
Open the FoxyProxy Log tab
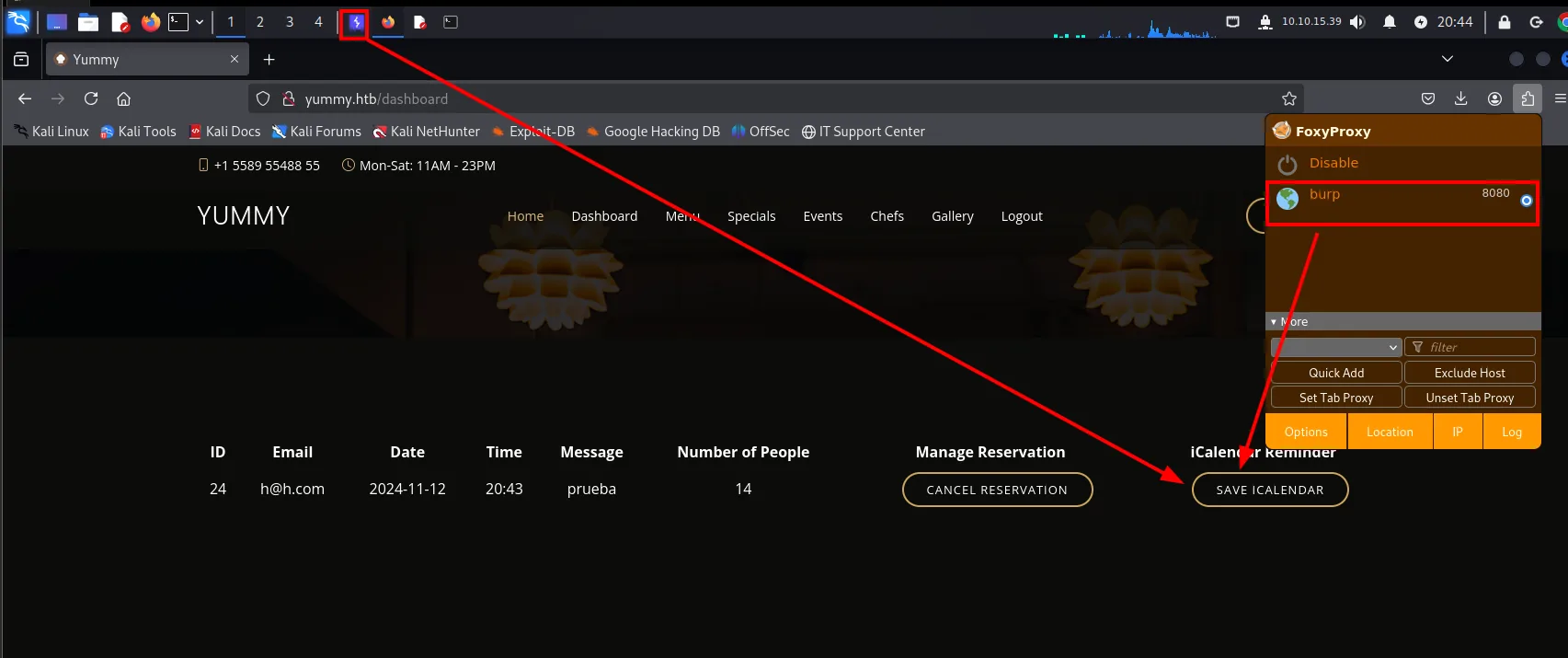coord(1512,432)
